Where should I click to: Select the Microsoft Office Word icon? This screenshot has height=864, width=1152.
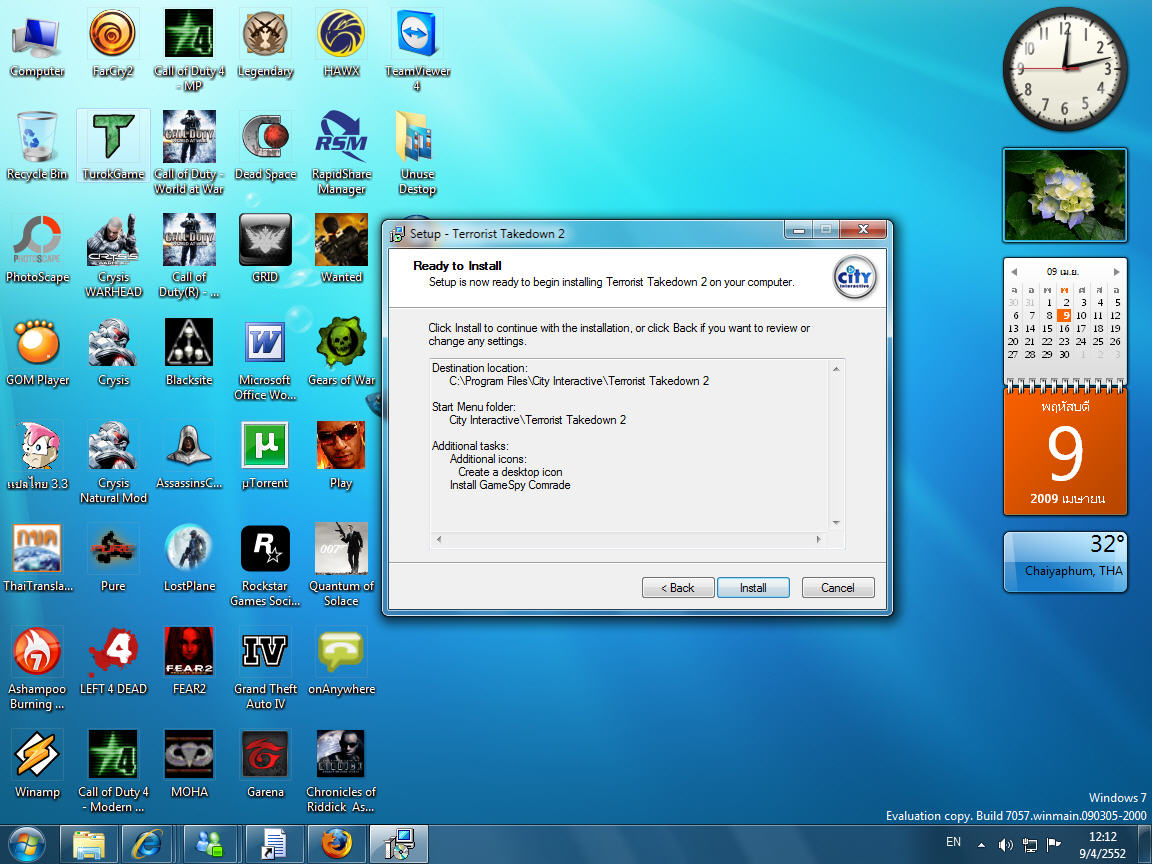(265, 359)
